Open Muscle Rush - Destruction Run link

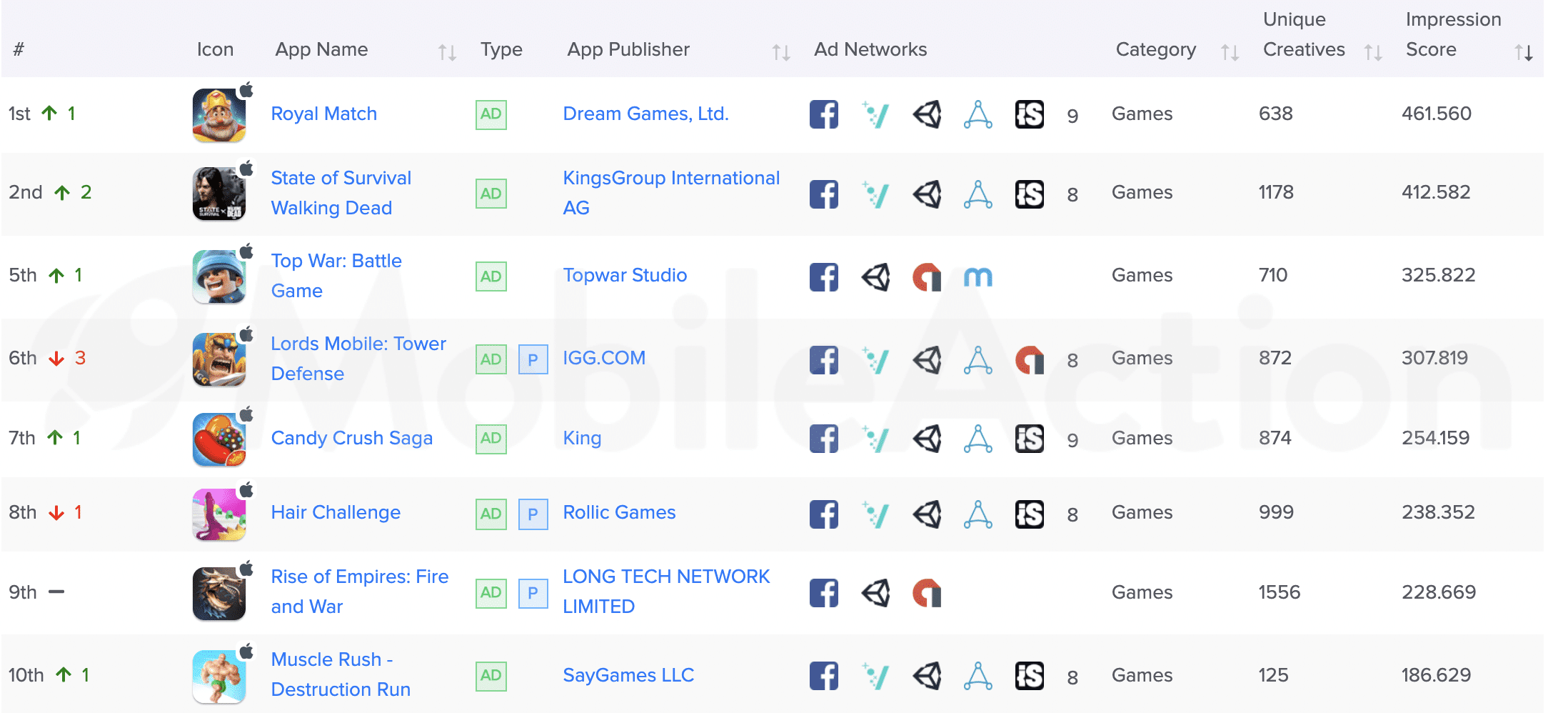(341, 674)
